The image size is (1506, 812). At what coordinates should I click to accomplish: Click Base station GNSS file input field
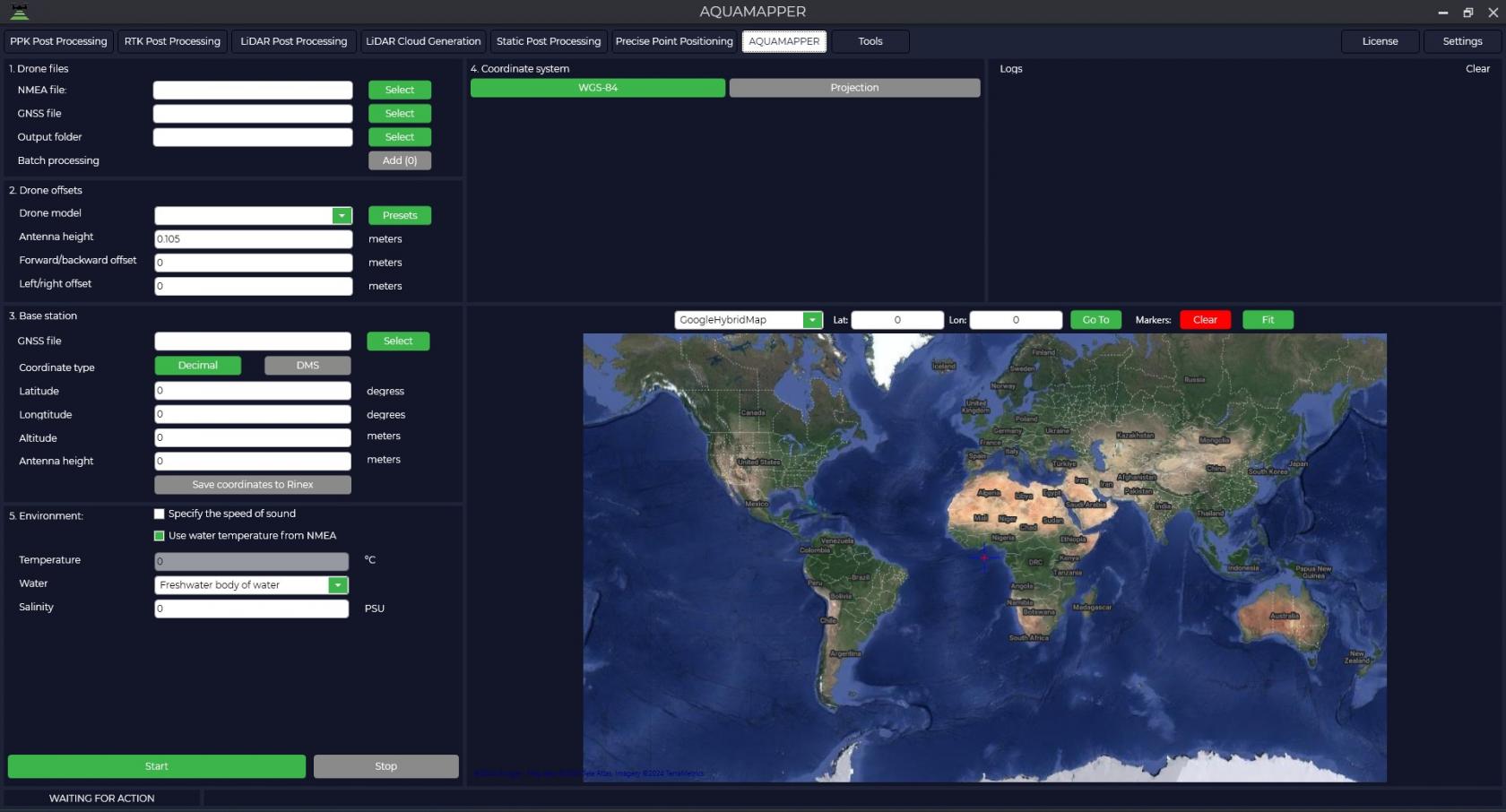tap(253, 341)
